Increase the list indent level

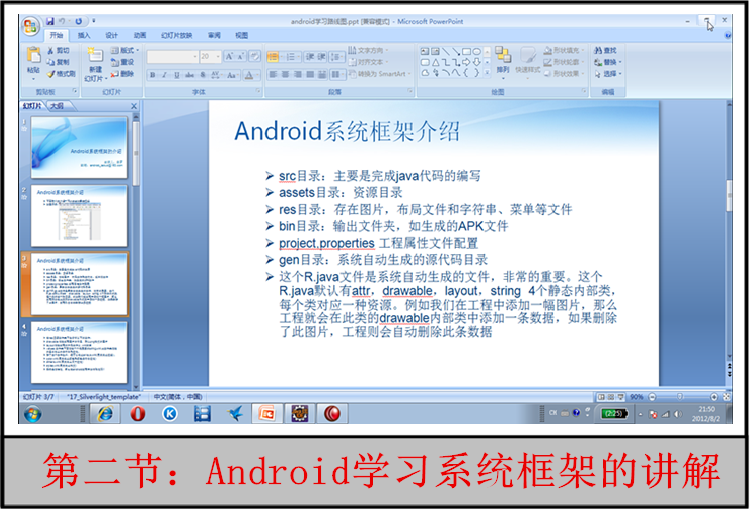pos(321,57)
